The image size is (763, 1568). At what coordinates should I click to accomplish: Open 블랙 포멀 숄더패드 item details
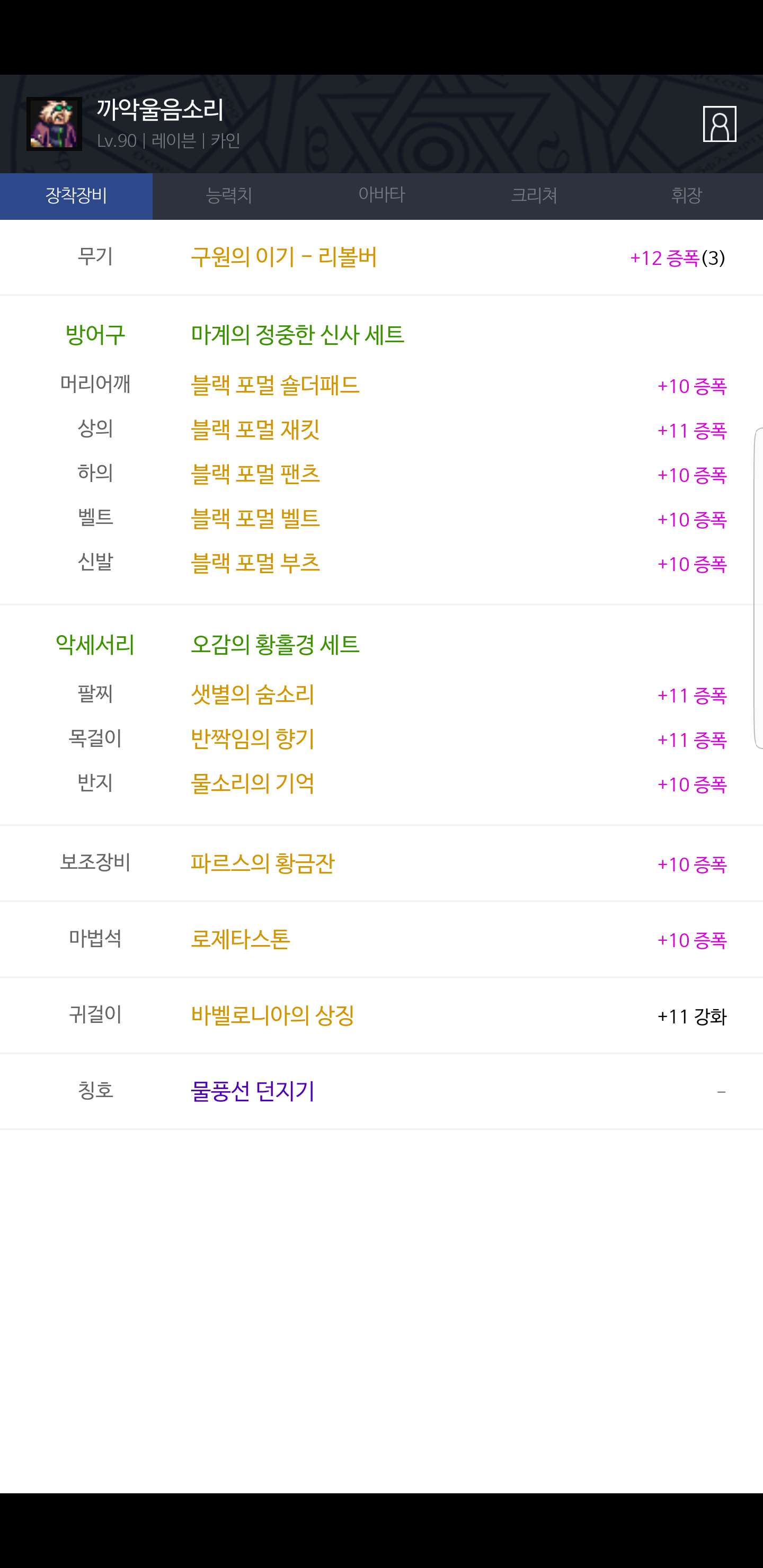[275, 385]
